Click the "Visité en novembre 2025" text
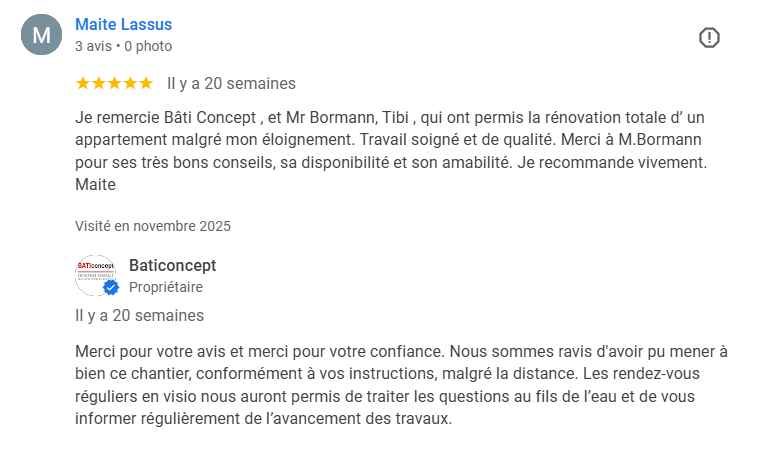This screenshot has width=762, height=450. 153,226
